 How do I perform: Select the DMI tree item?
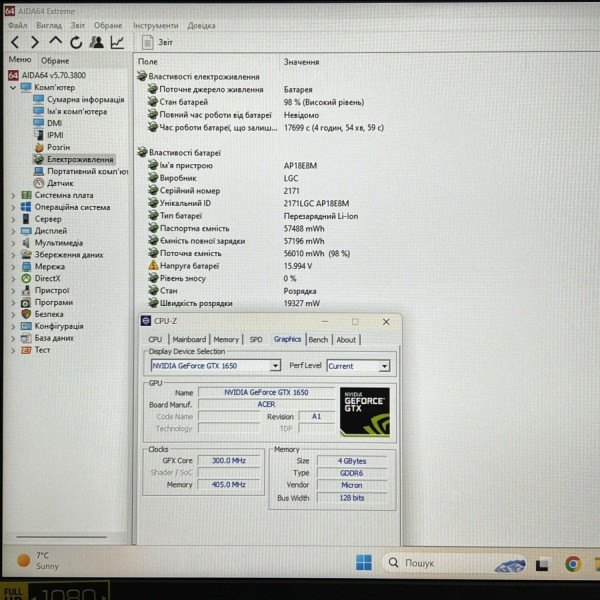click(48, 123)
